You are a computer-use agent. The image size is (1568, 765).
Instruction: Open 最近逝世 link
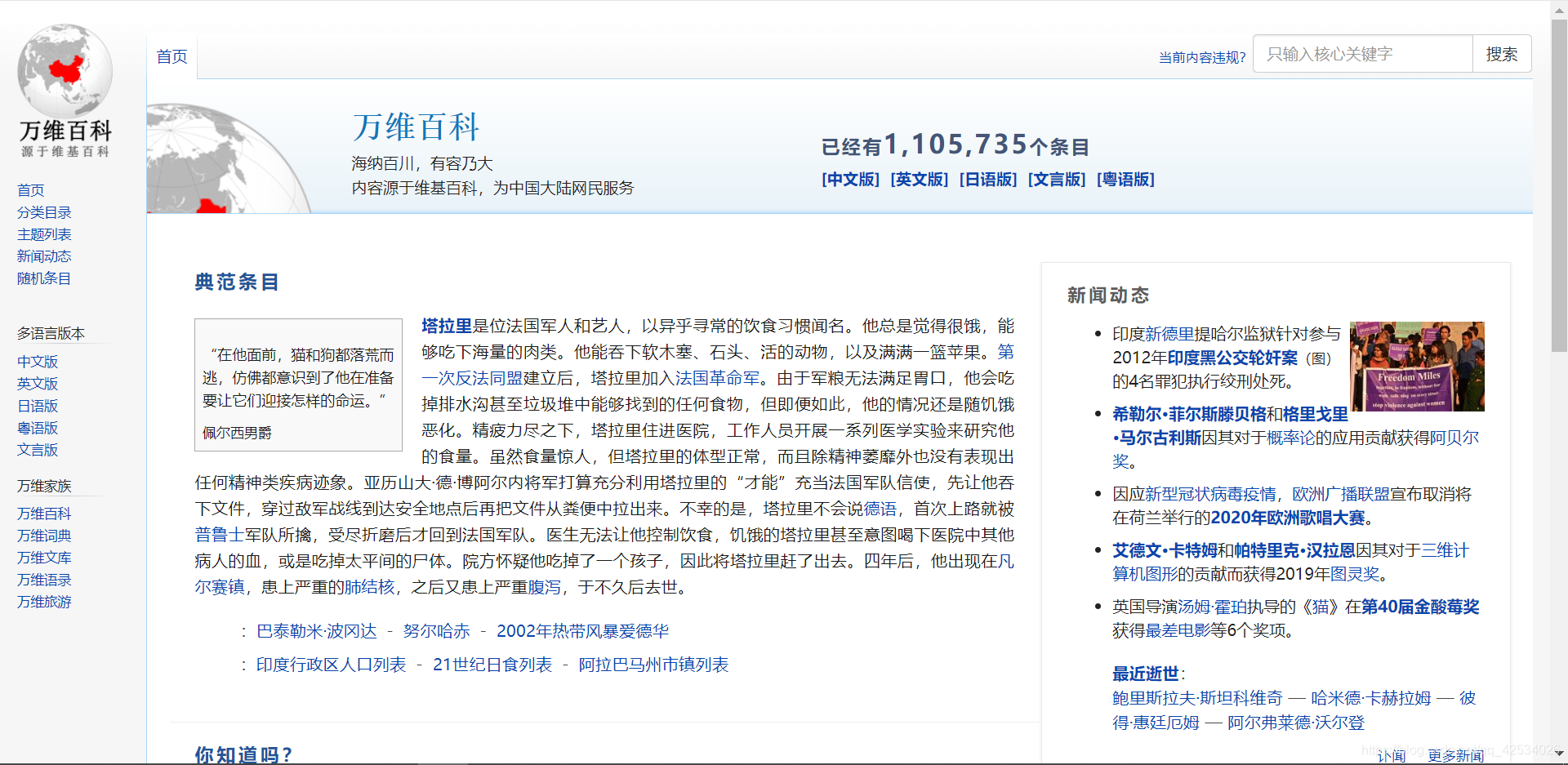[1146, 674]
